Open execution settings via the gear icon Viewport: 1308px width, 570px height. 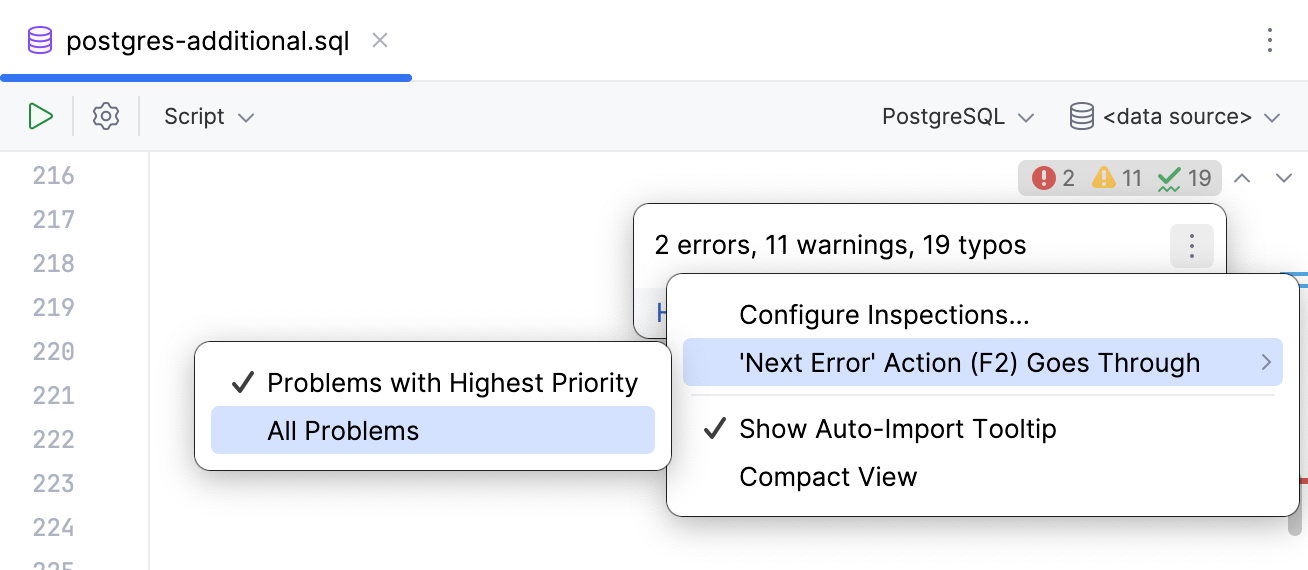[106, 116]
